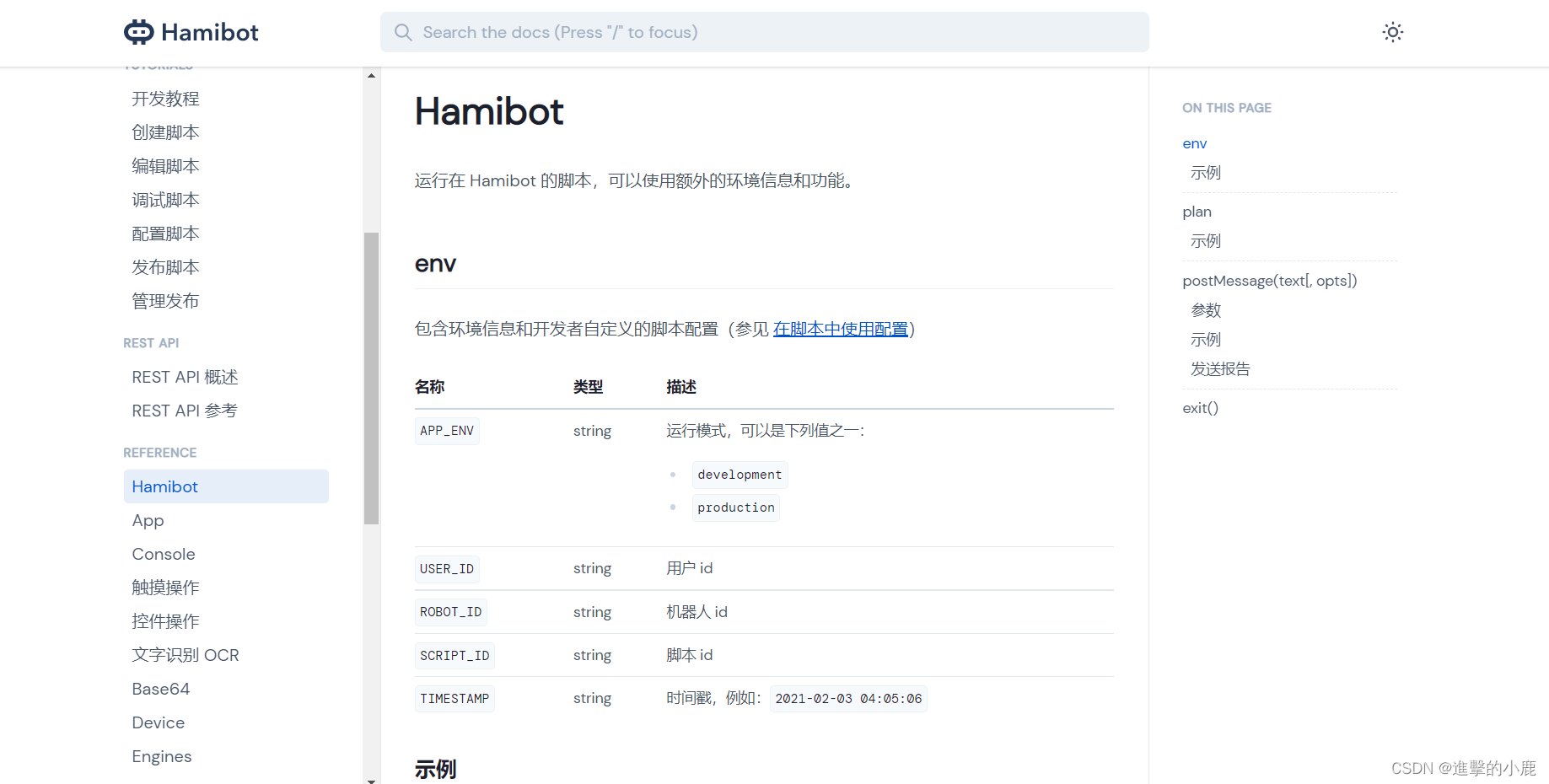Image resolution: width=1549 pixels, height=784 pixels.
Task: Click the SCRIPT_ID code cell
Action: click(454, 656)
